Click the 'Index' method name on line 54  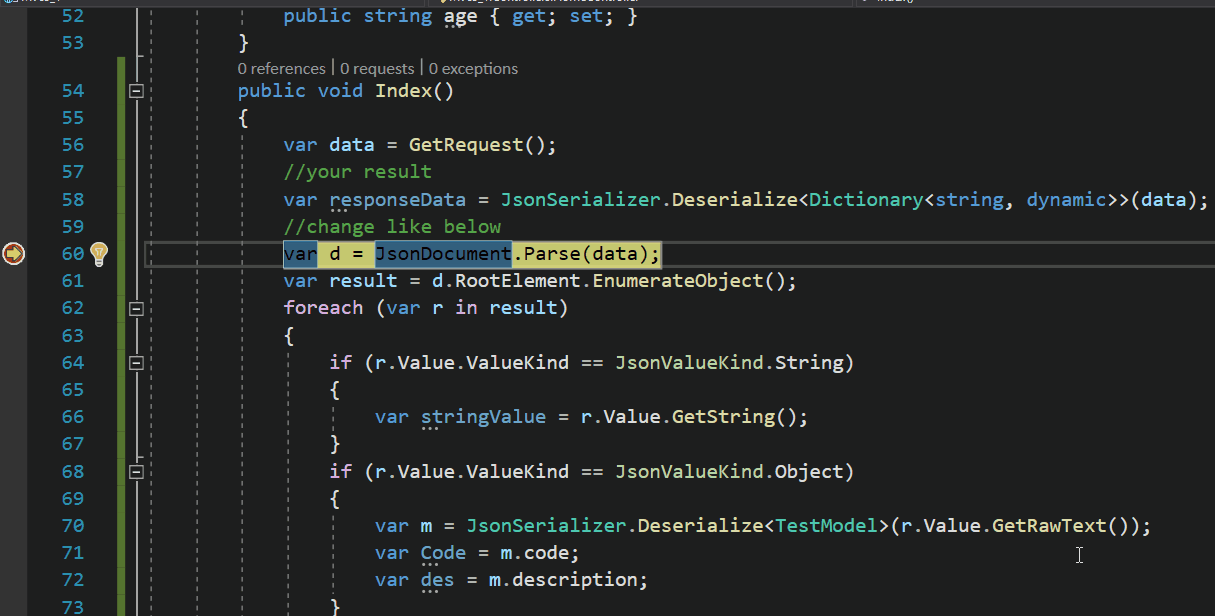[404, 91]
